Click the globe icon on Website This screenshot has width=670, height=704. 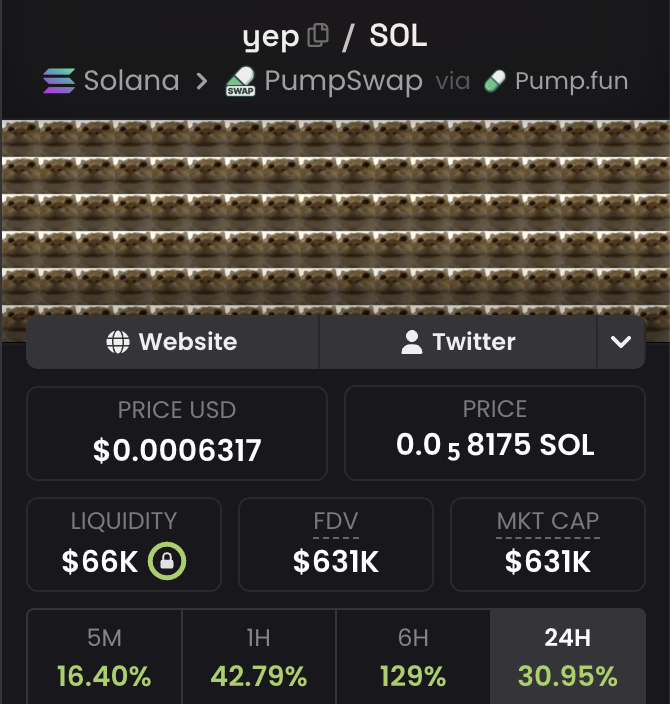click(x=118, y=342)
